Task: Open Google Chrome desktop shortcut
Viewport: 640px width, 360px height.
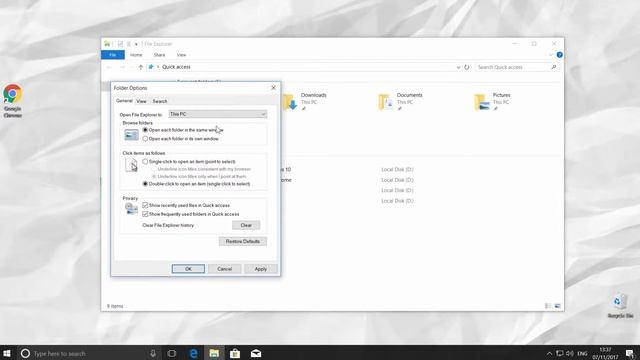Action: 13,100
